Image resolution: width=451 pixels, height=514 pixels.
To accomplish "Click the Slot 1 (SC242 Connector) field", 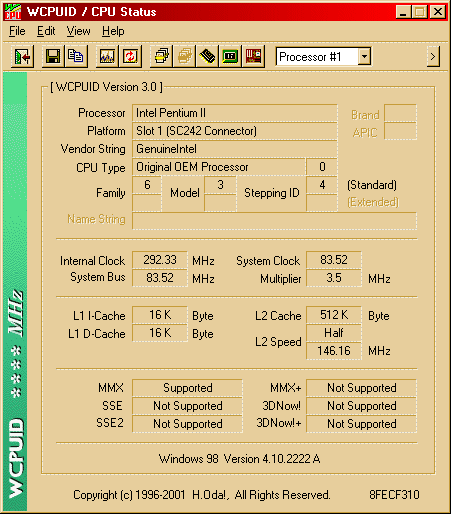I will click(235, 131).
